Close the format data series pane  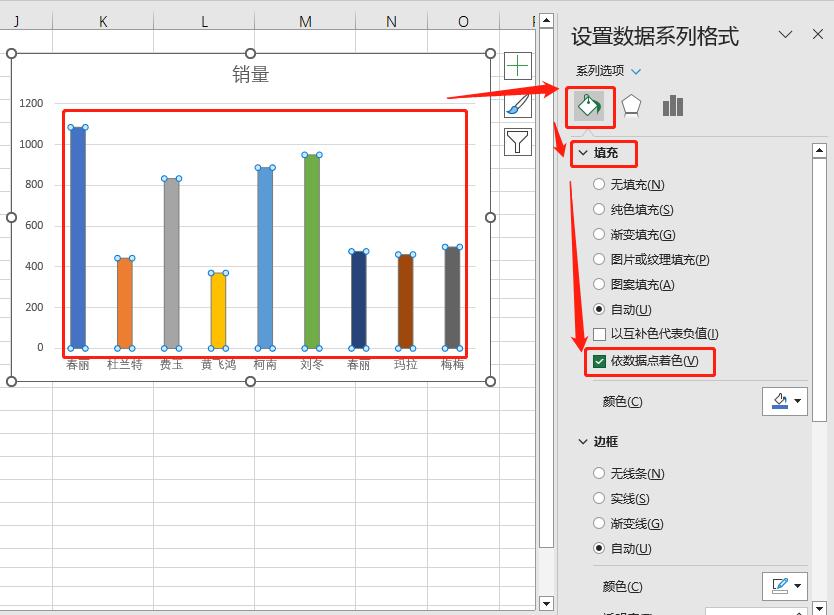[818, 35]
